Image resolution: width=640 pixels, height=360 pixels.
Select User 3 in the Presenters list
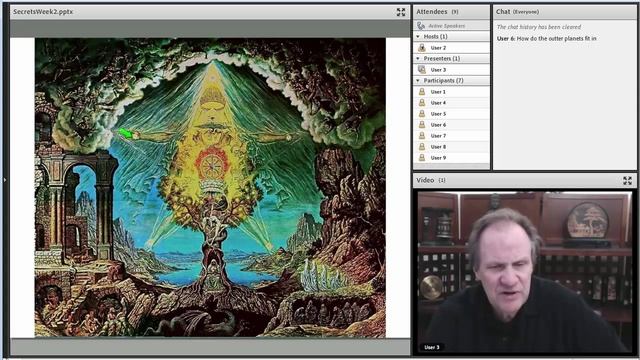click(451, 70)
